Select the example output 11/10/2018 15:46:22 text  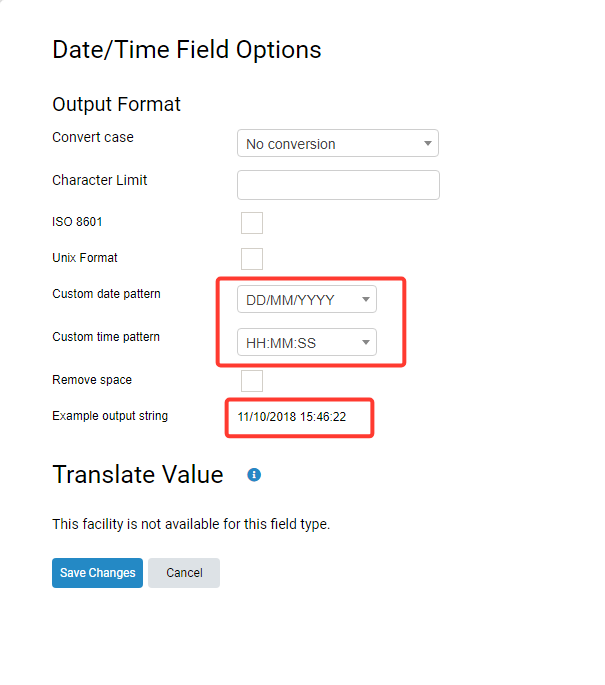click(x=292, y=417)
